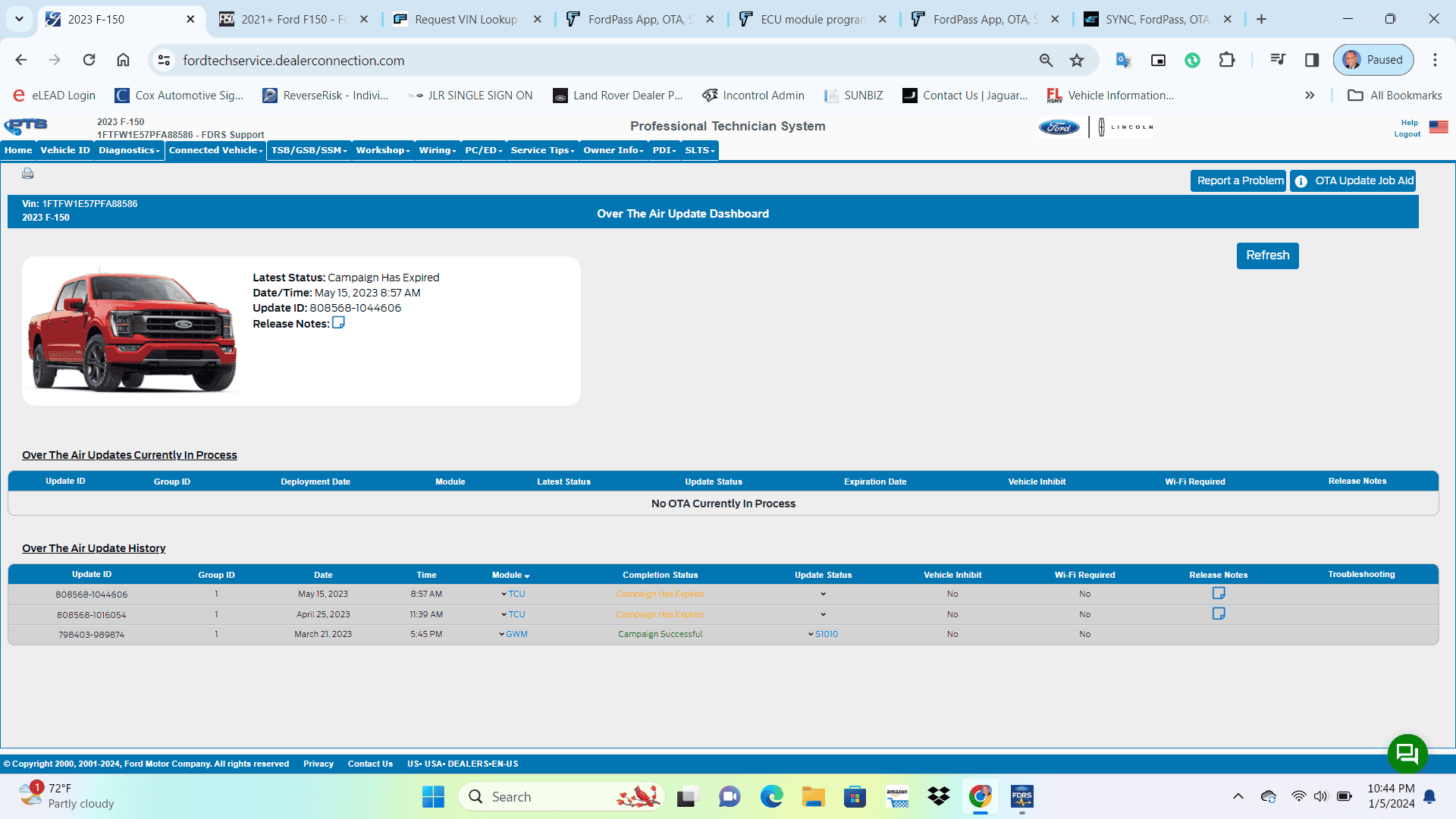
Task: Click Report a Problem button
Action: click(1238, 180)
